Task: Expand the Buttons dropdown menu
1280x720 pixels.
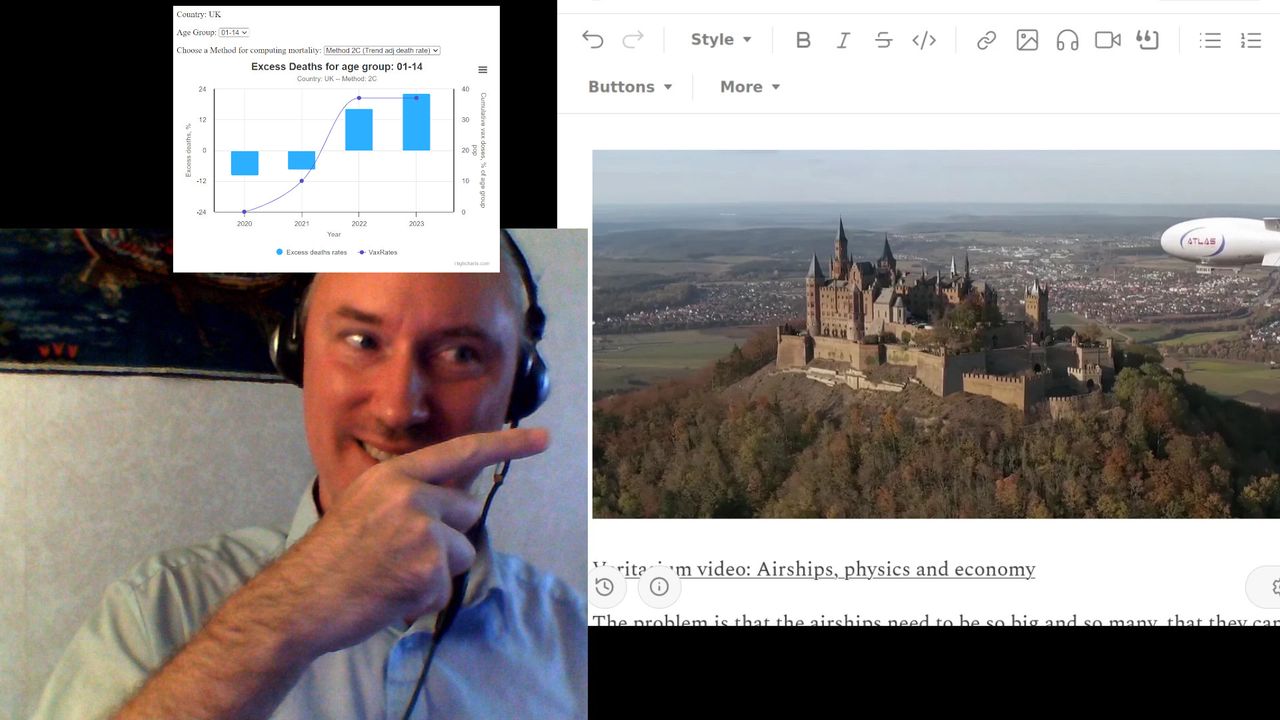Action: point(630,87)
